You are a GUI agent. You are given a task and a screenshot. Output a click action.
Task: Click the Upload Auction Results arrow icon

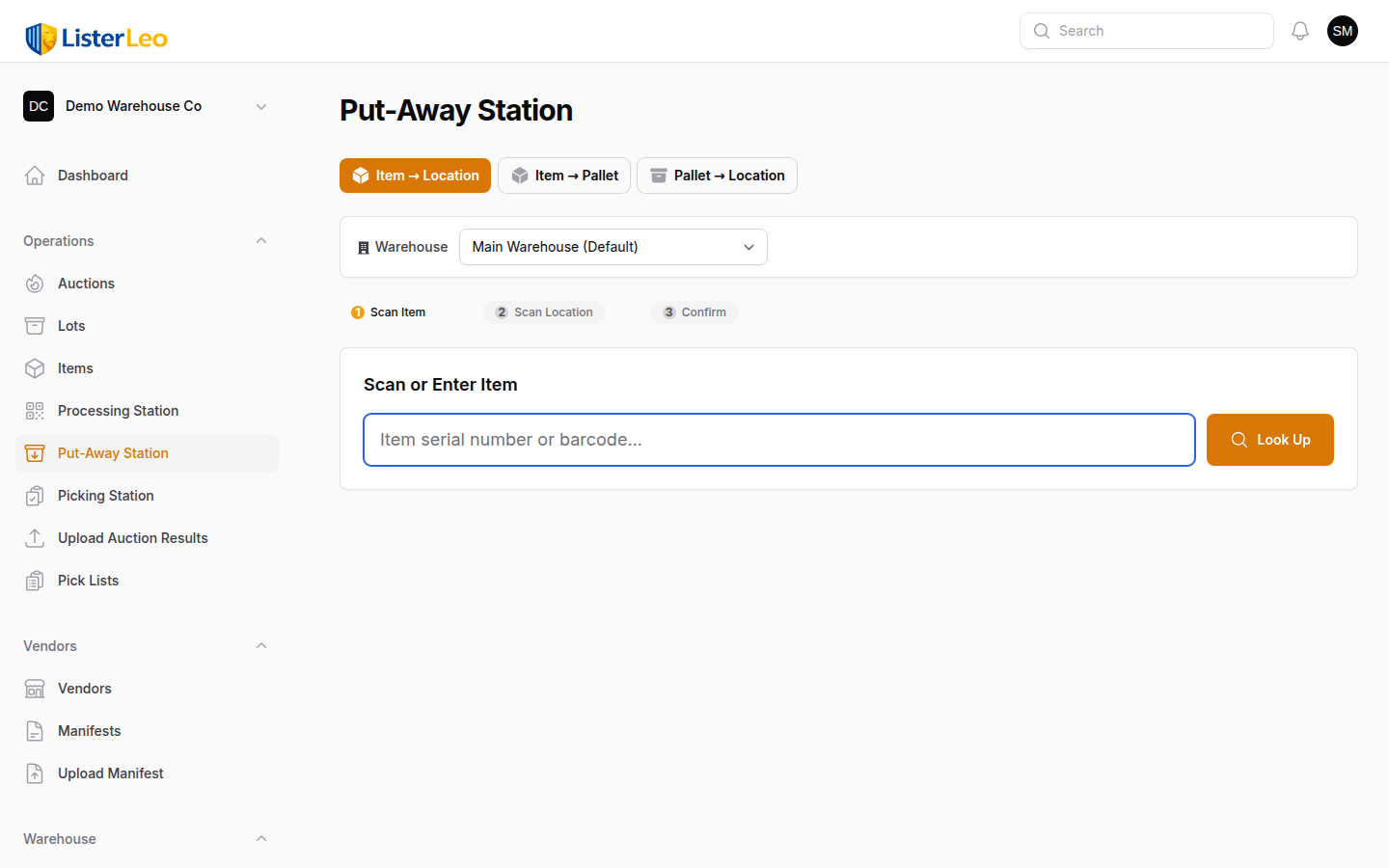tap(35, 537)
